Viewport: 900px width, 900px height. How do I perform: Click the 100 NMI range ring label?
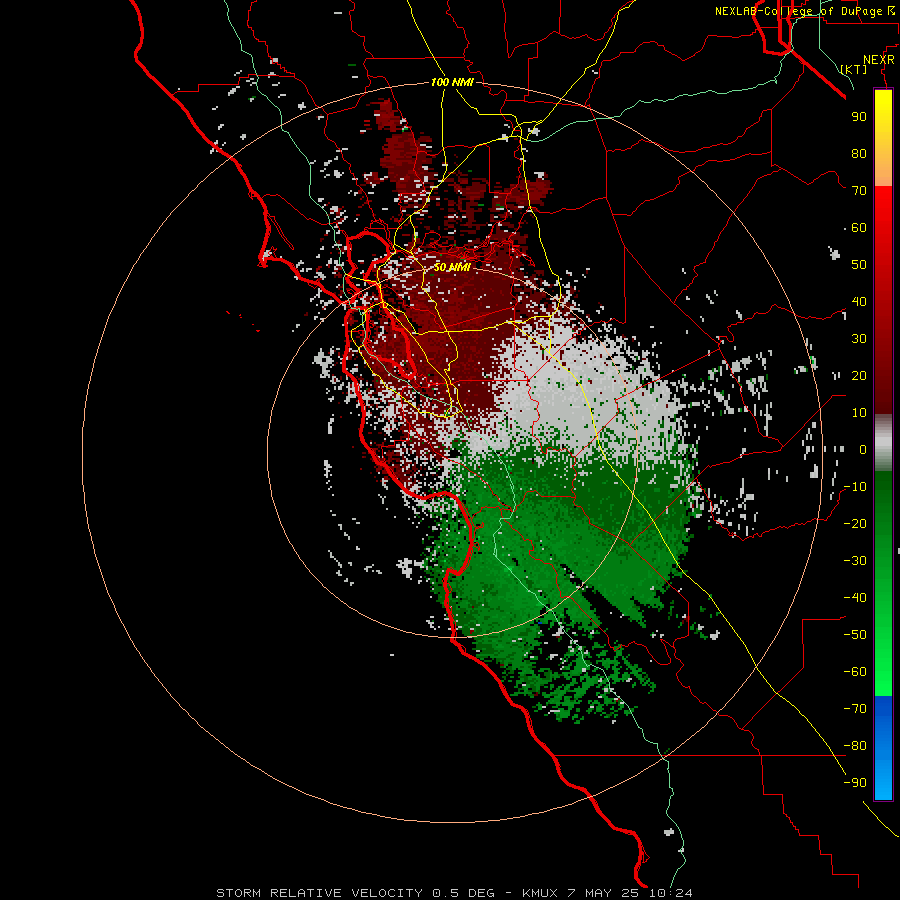(x=452, y=82)
